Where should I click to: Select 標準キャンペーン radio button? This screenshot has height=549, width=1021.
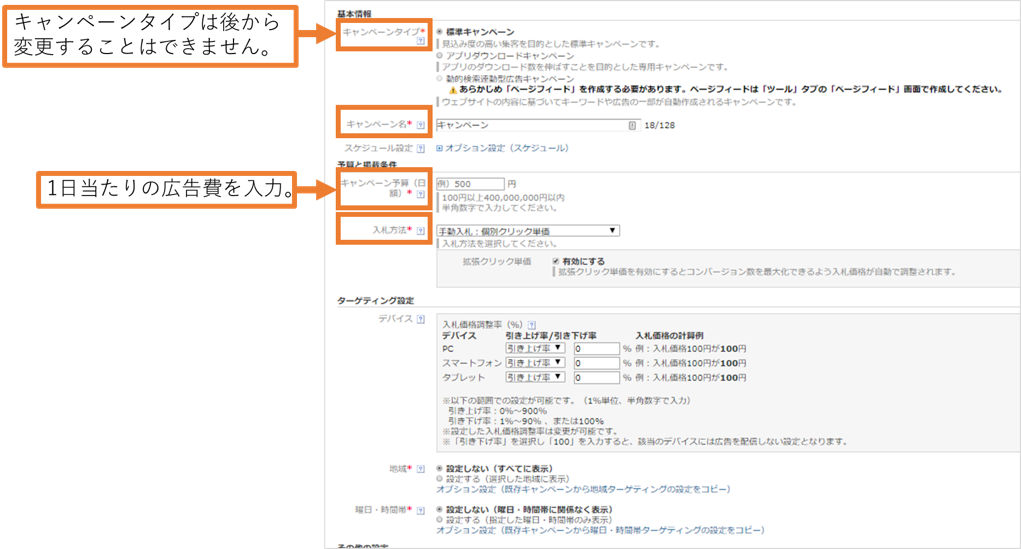click(440, 31)
